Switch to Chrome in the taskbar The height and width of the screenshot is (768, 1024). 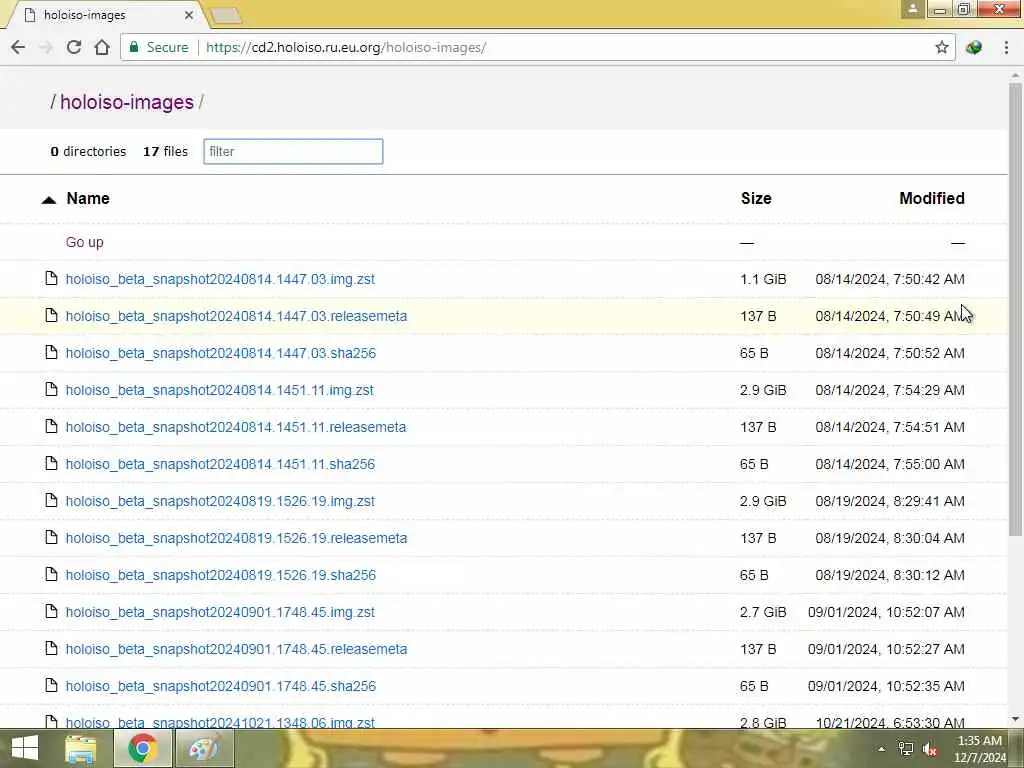tap(142, 748)
